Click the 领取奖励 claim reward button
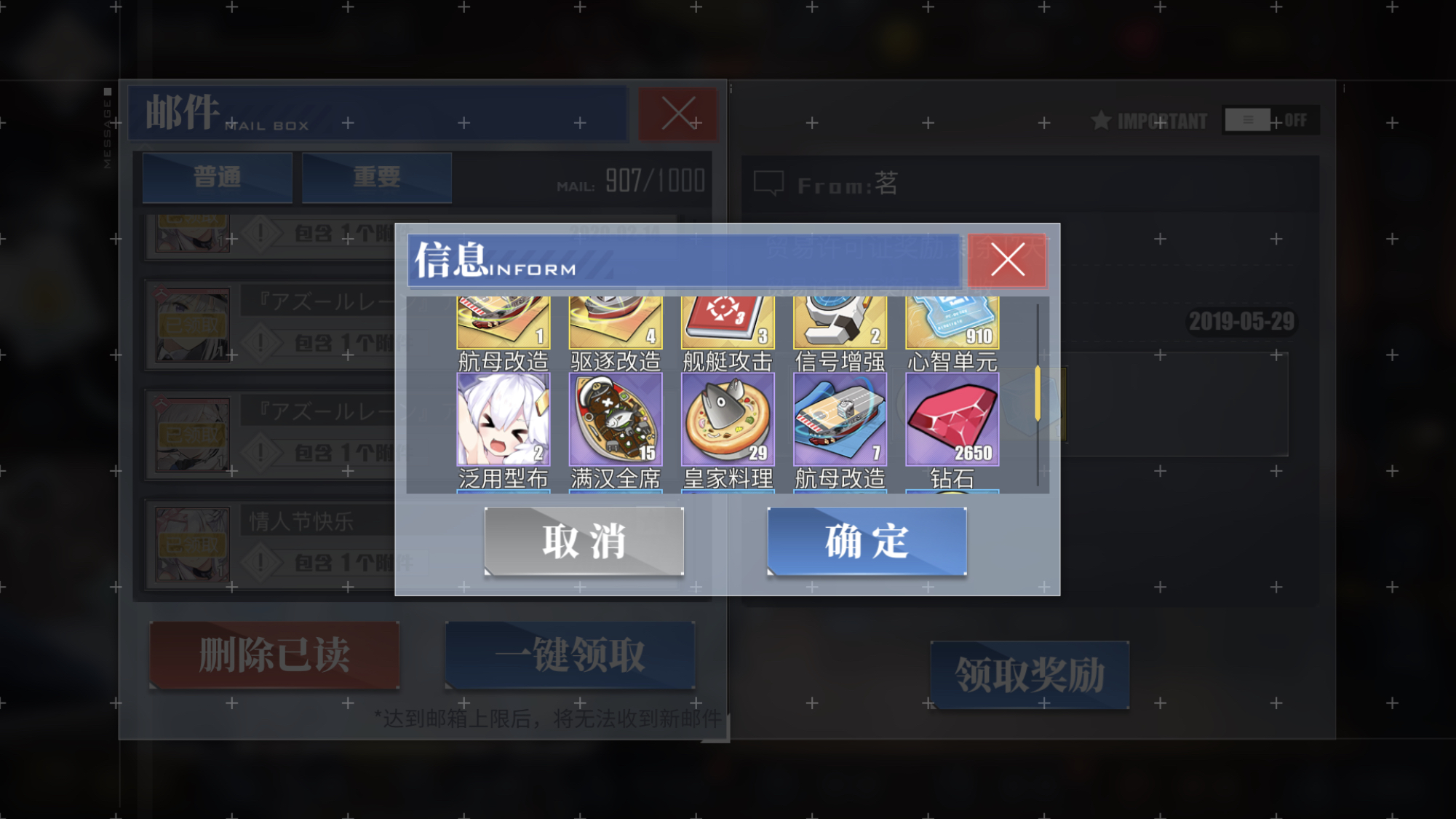The height and width of the screenshot is (819, 1456). [x=1030, y=675]
